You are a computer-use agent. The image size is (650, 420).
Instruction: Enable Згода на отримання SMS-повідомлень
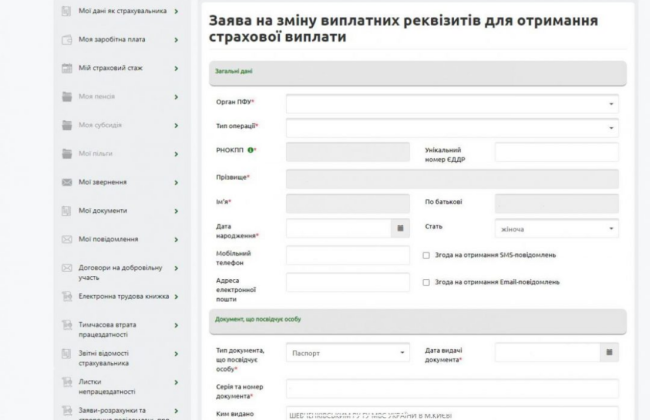(426, 255)
